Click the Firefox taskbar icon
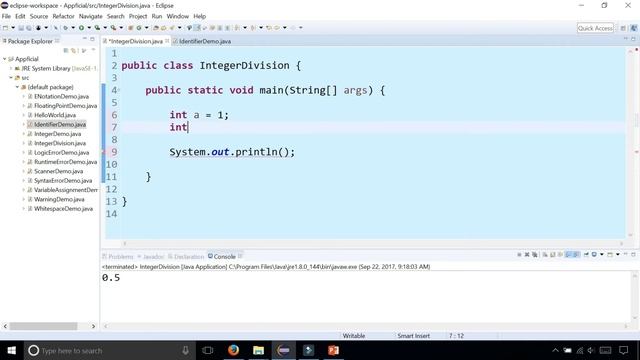 (x=233, y=350)
